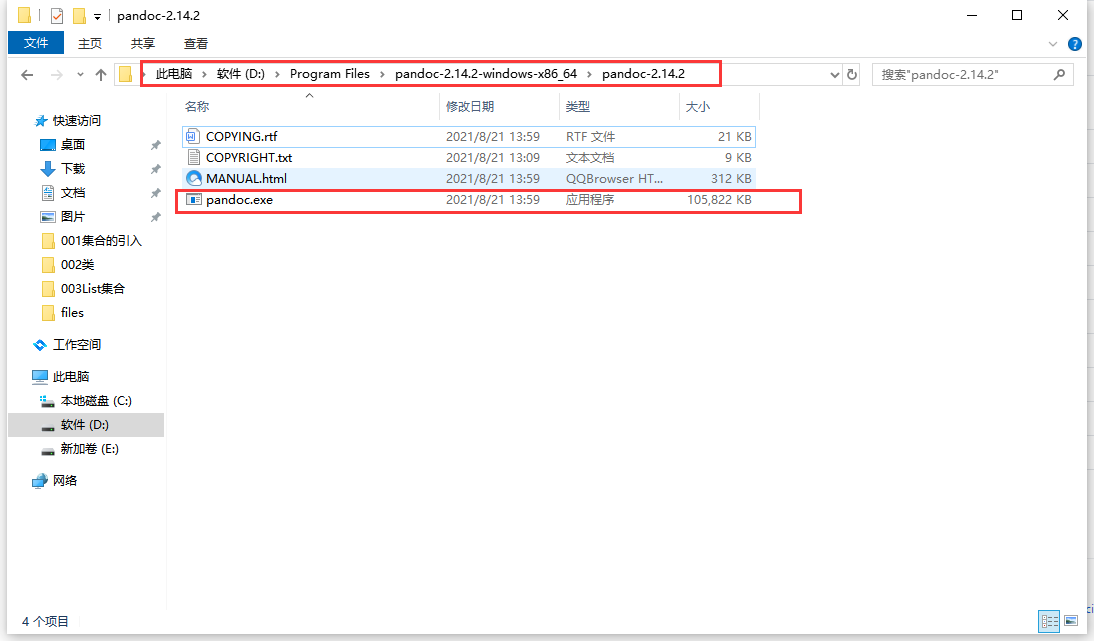The width and height of the screenshot is (1094, 641).
Task: Switch to details view layout
Action: coord(1049,621)
